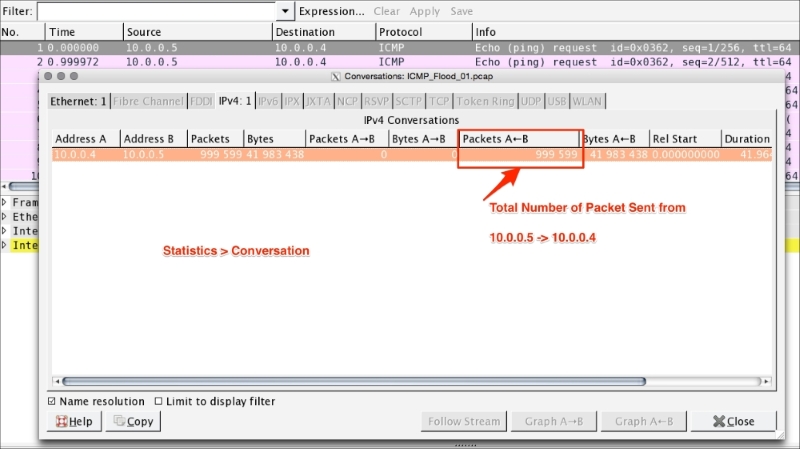Click the Follow Stream button
The height and width of the screenshot is (449, 800).
coord(464,421)
